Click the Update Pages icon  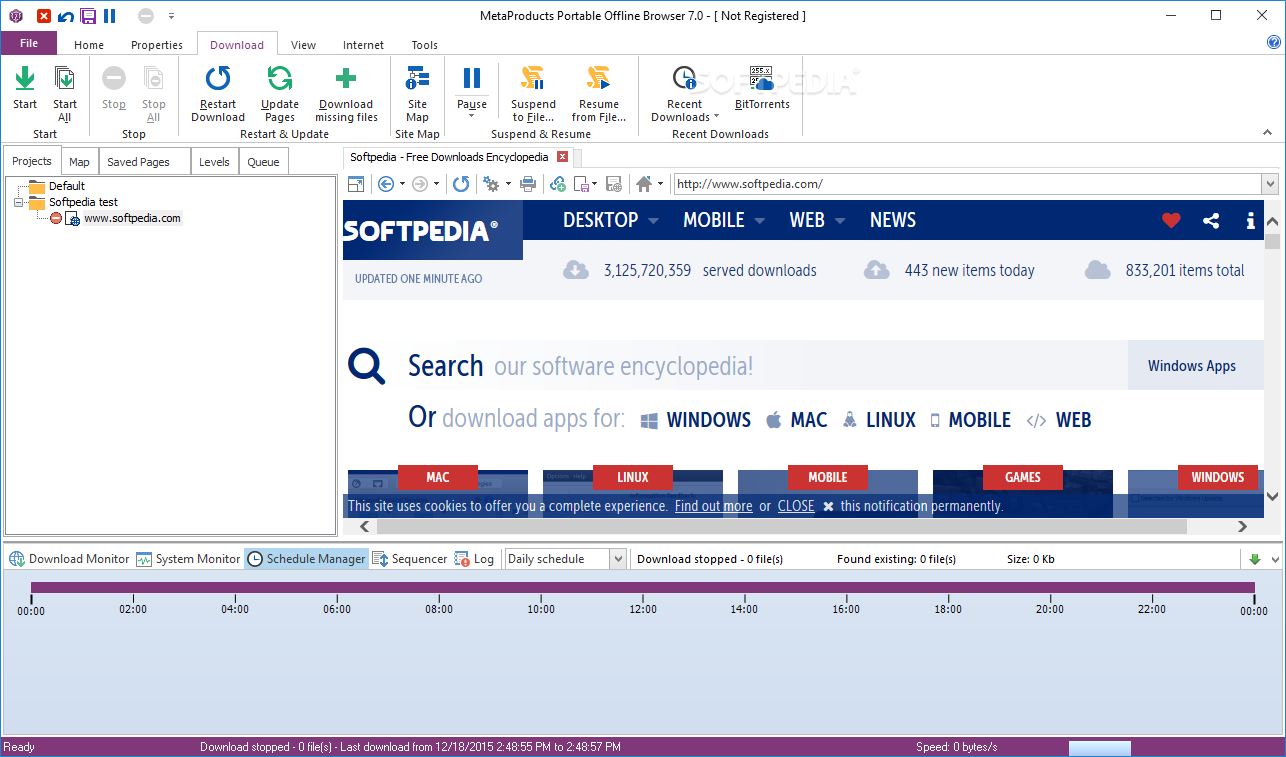click(x=280, y=79)
